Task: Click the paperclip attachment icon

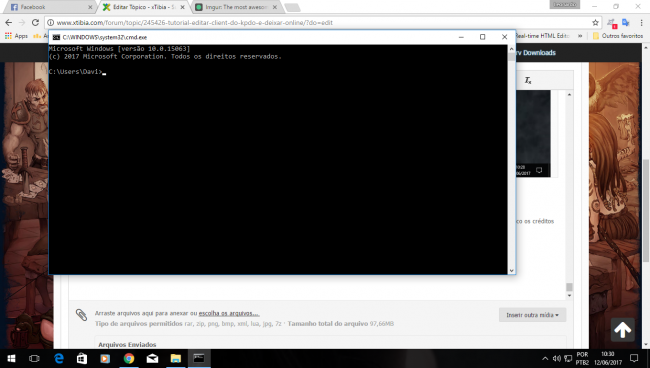Action: (81, 315)
